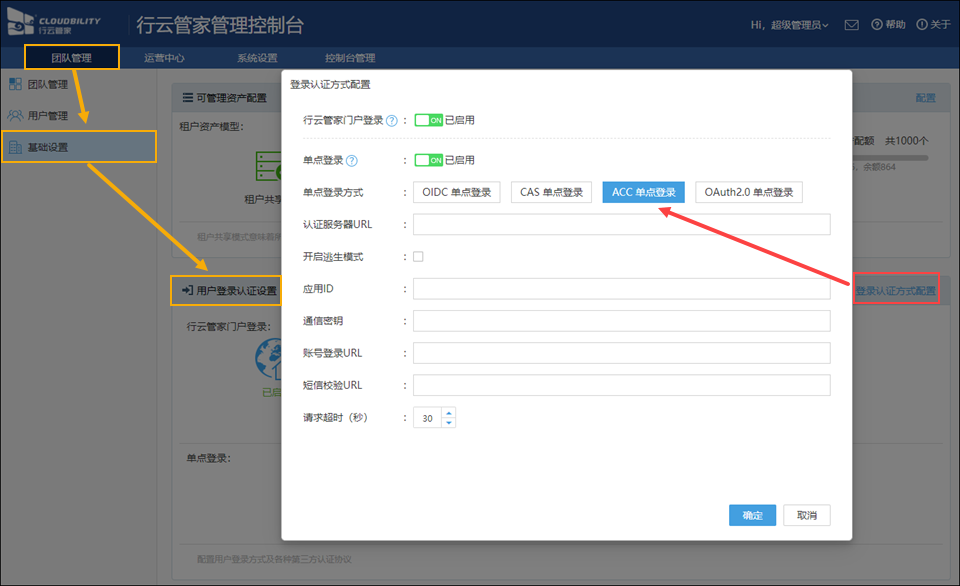Viewport: 960px width, 586px height.
Task: Click the 团队管理 sidebar icon
Action: coord(15,85)
